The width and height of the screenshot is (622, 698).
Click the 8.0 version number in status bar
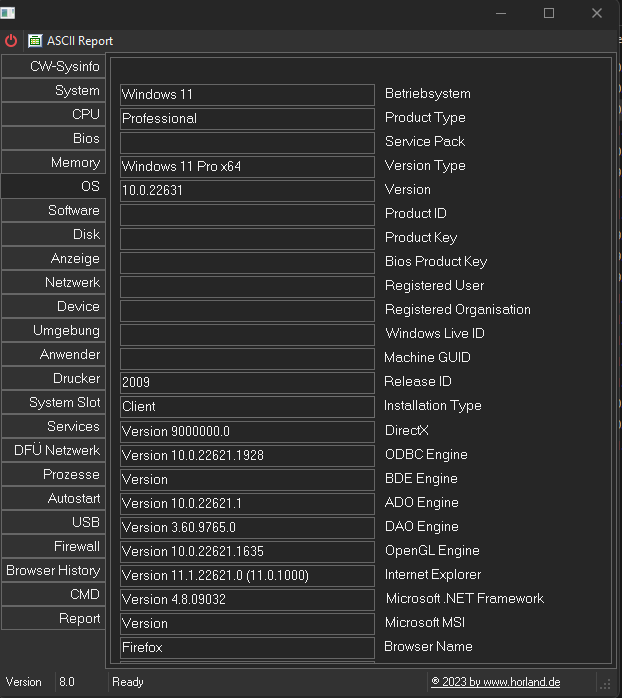[67, 682]
